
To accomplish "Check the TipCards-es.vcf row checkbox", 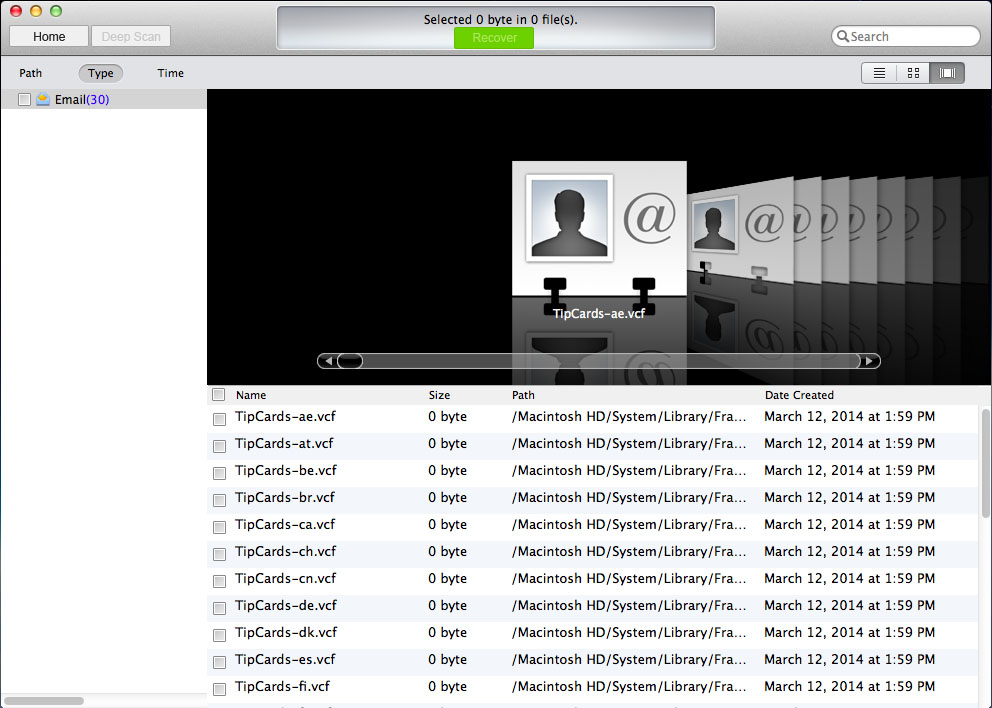I will pos(220,662).
